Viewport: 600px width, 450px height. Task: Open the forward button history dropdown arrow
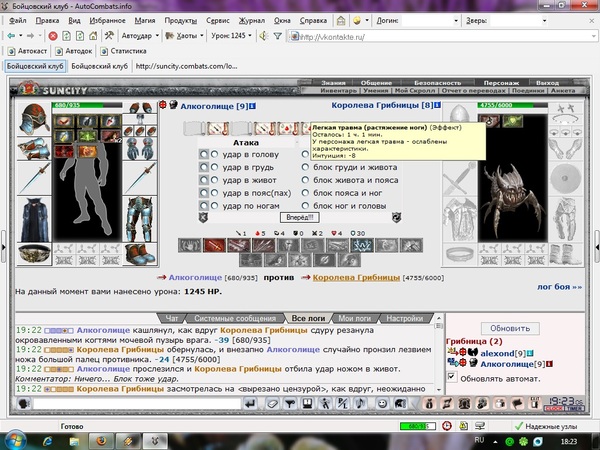point(40,36)
